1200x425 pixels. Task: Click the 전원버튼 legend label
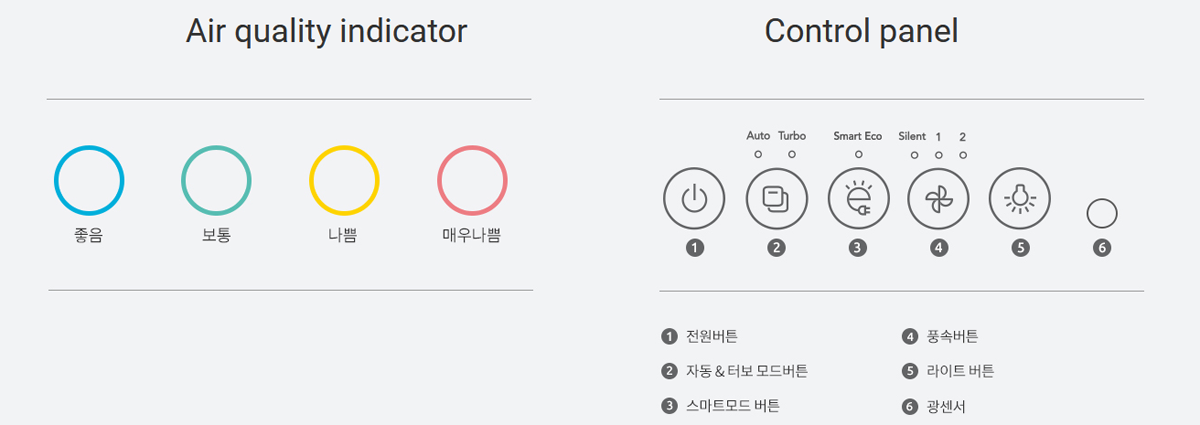click(x=712, y=337)
